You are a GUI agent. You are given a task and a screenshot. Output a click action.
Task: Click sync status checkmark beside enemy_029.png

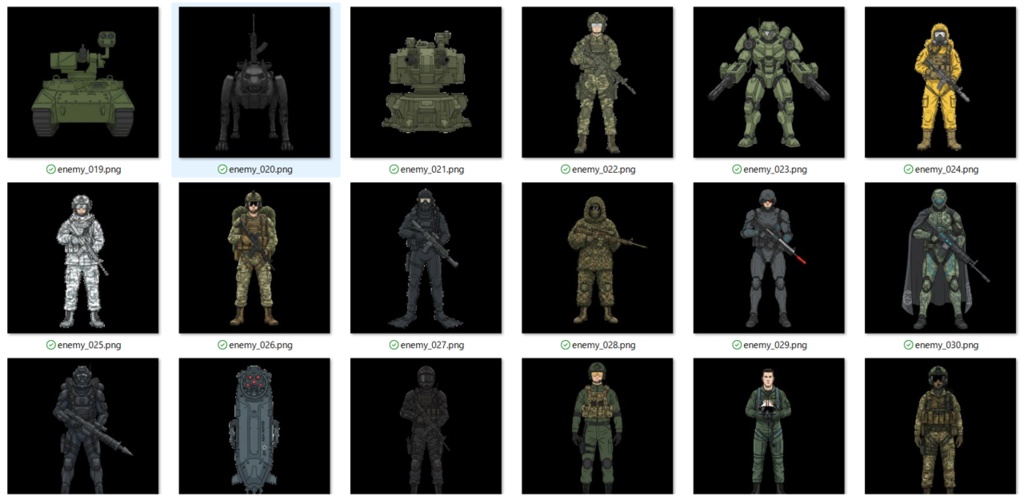[737, 345]
